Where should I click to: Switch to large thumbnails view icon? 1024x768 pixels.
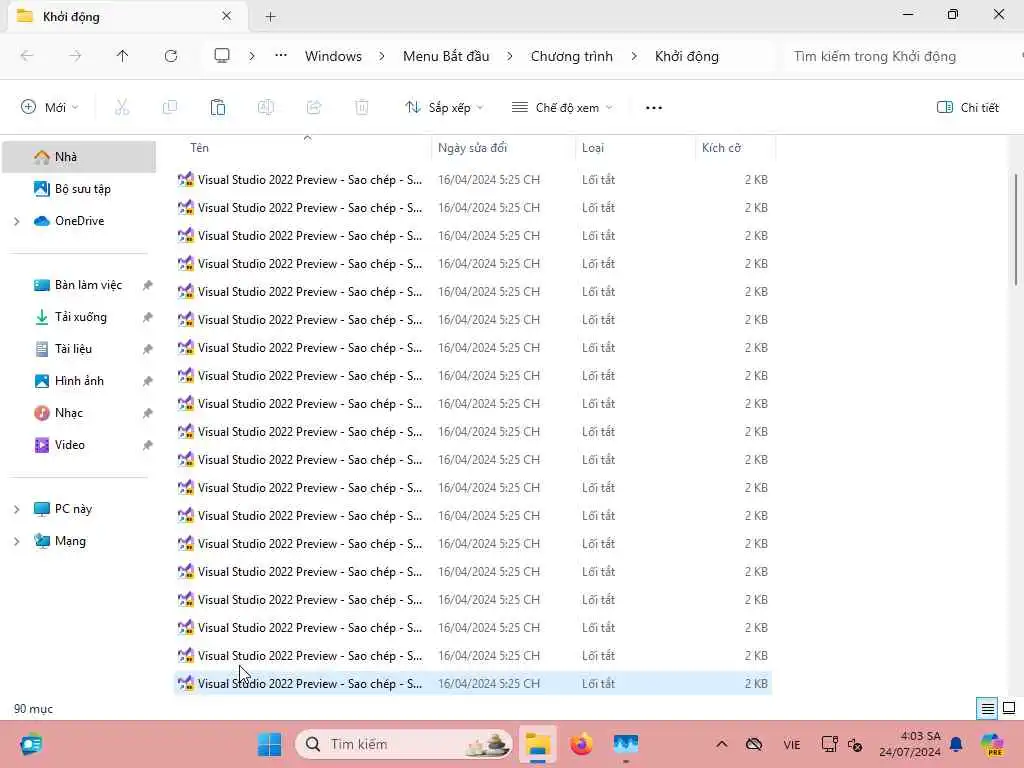1009,708
